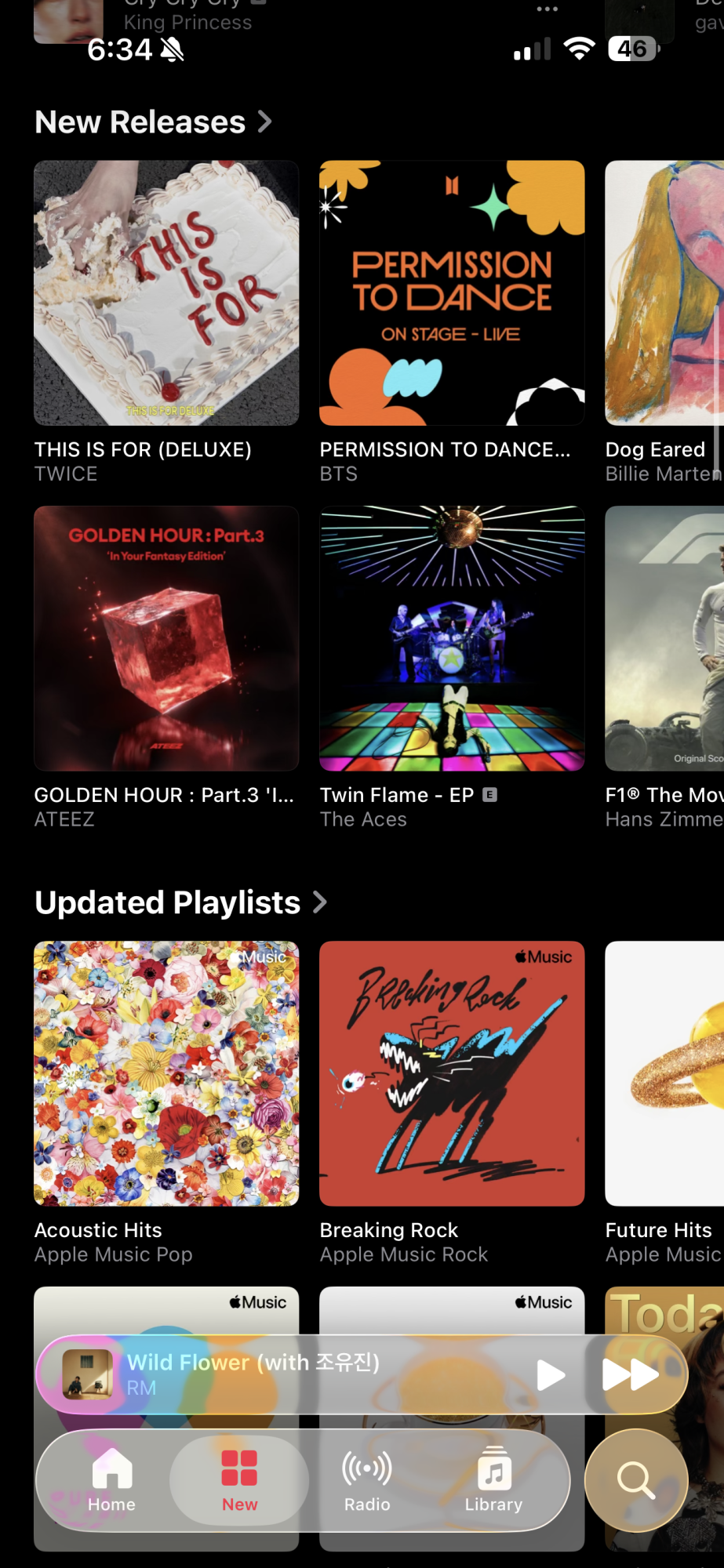
Task: Play Wild Flower in mini player
Action: pos(551,1374)
